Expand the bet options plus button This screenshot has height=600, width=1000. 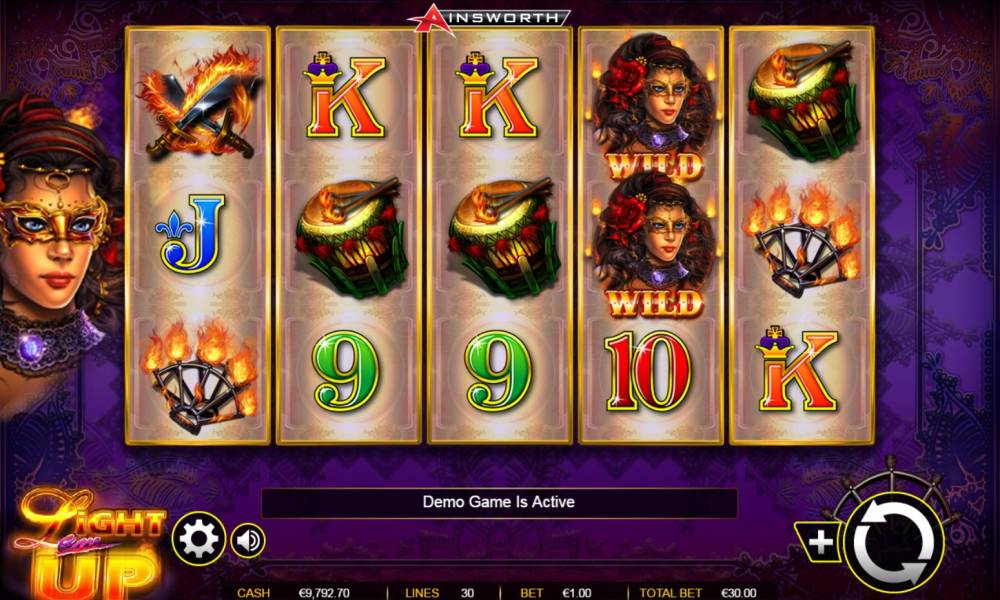820,542
